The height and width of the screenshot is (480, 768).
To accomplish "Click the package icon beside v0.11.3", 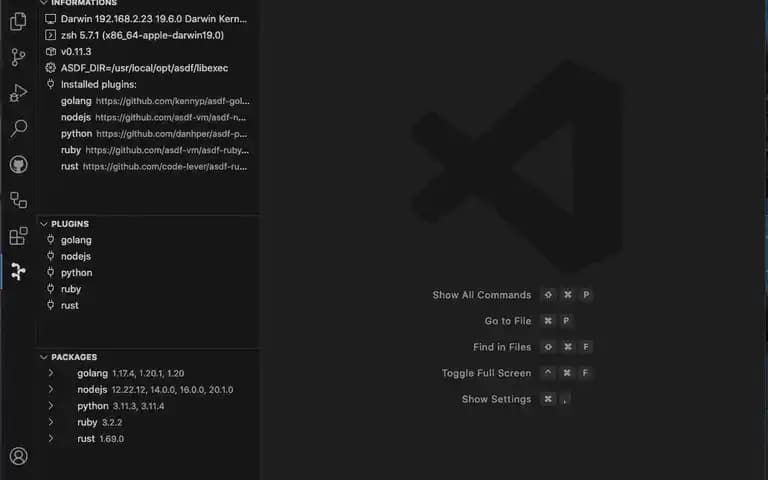I will coord(50,51).
